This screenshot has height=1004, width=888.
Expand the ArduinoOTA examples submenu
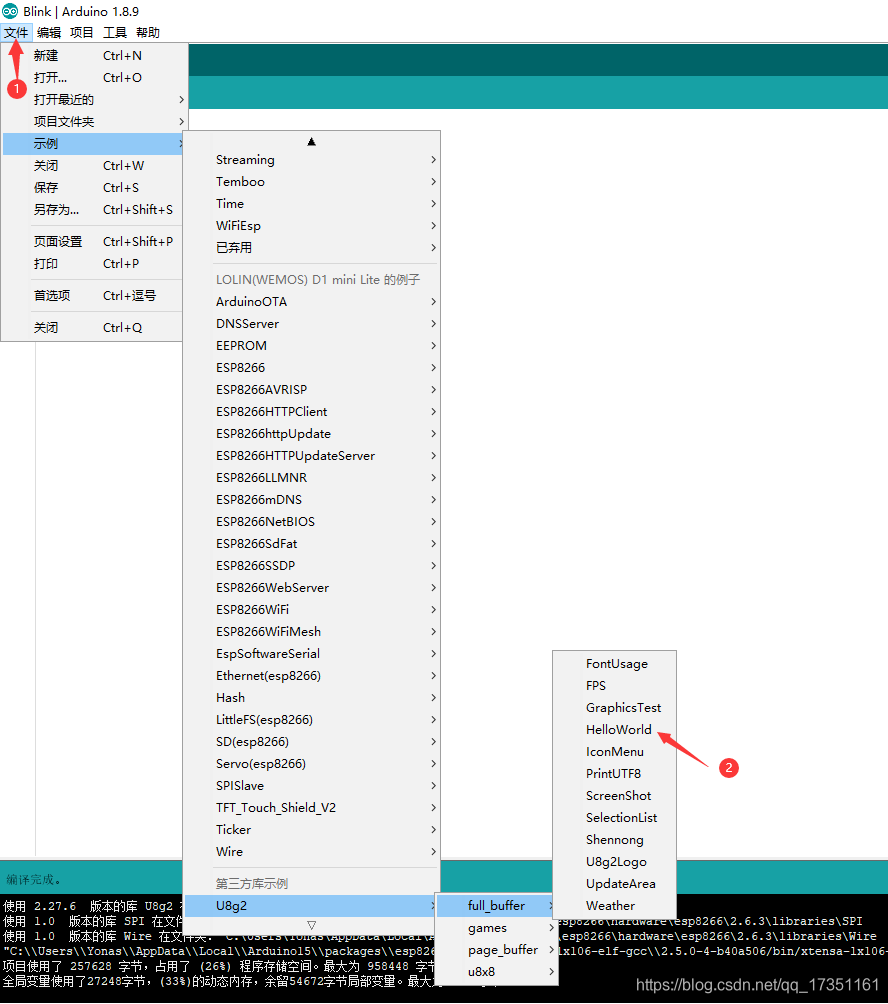pyautogui.click(x=312, y=302)
